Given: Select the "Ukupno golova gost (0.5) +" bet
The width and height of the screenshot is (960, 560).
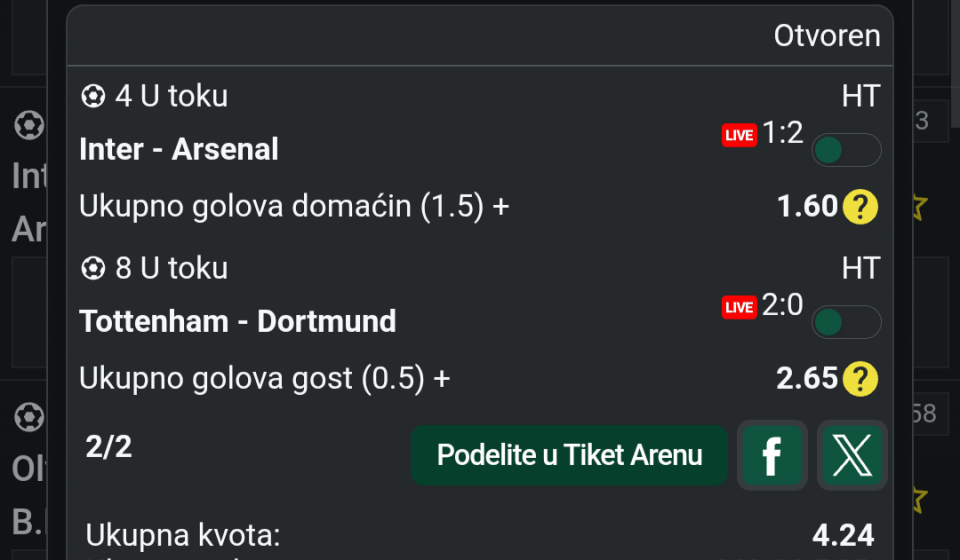Looking at the screenshot, I should 265,379.
